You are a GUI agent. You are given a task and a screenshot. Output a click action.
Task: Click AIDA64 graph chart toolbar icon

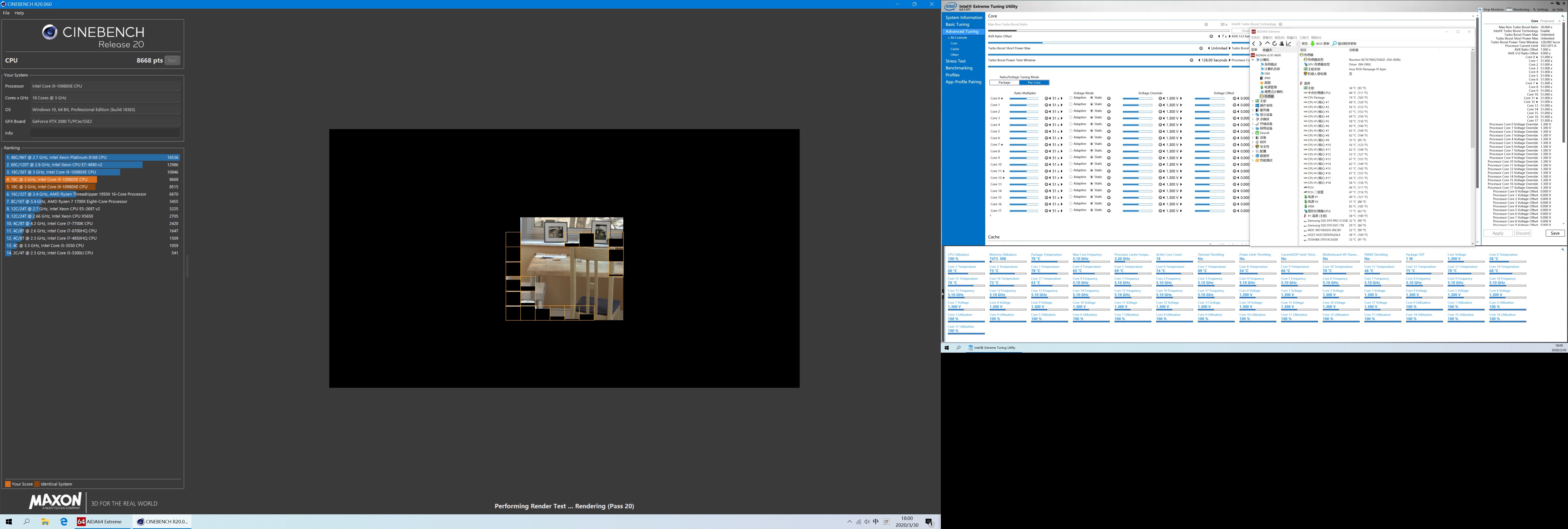pos(1289,44)
